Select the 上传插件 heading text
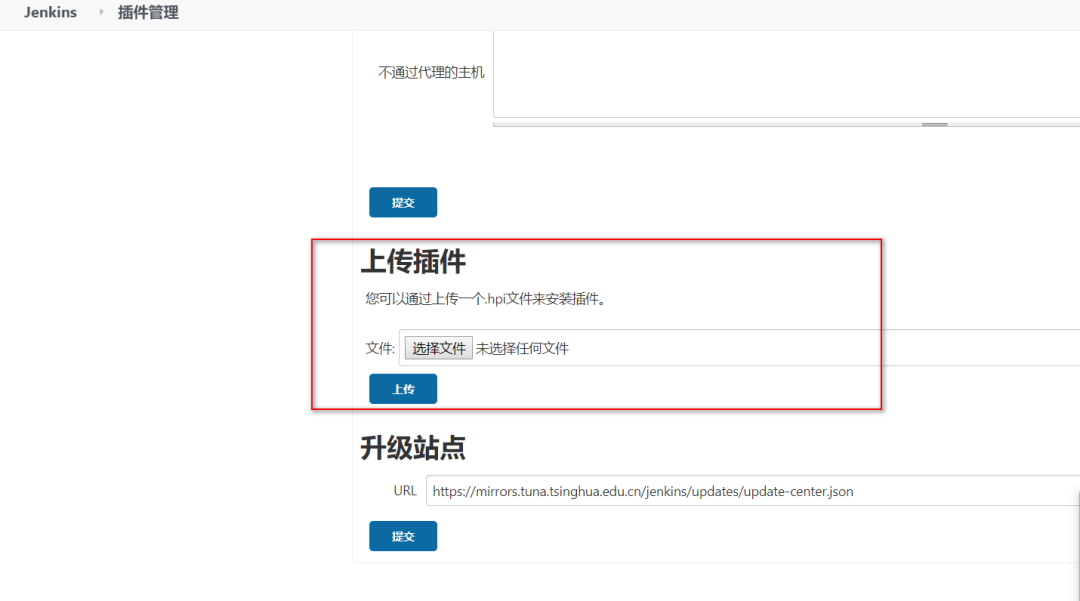This screenshot has height=601, width=1080. tap(413, 262)
